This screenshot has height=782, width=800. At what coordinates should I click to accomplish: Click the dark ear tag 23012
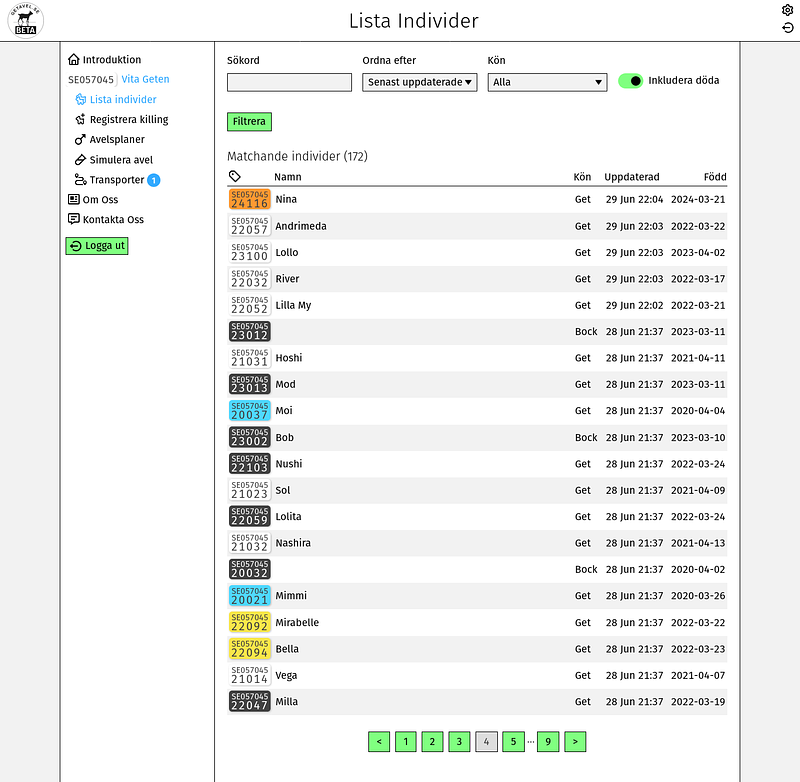(x=249, y=332)
